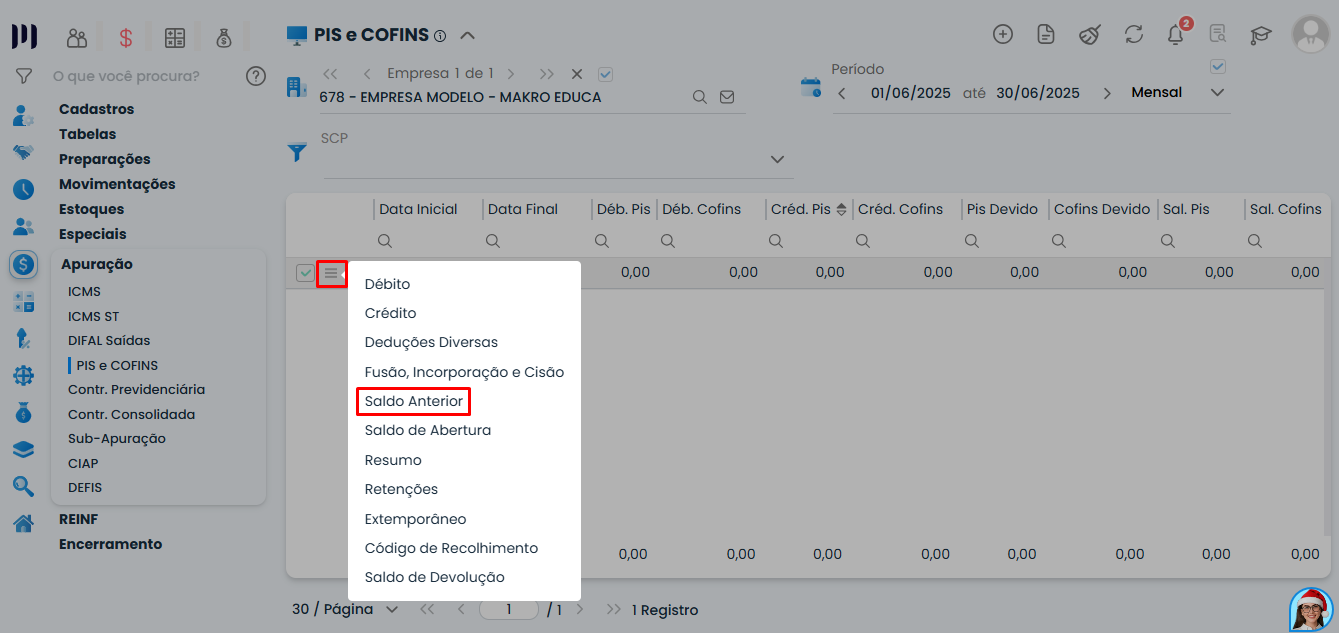This screenshot has height=633, width=1339.
Task: Click the money bag icon in the top bar
Action: point(224,36)
